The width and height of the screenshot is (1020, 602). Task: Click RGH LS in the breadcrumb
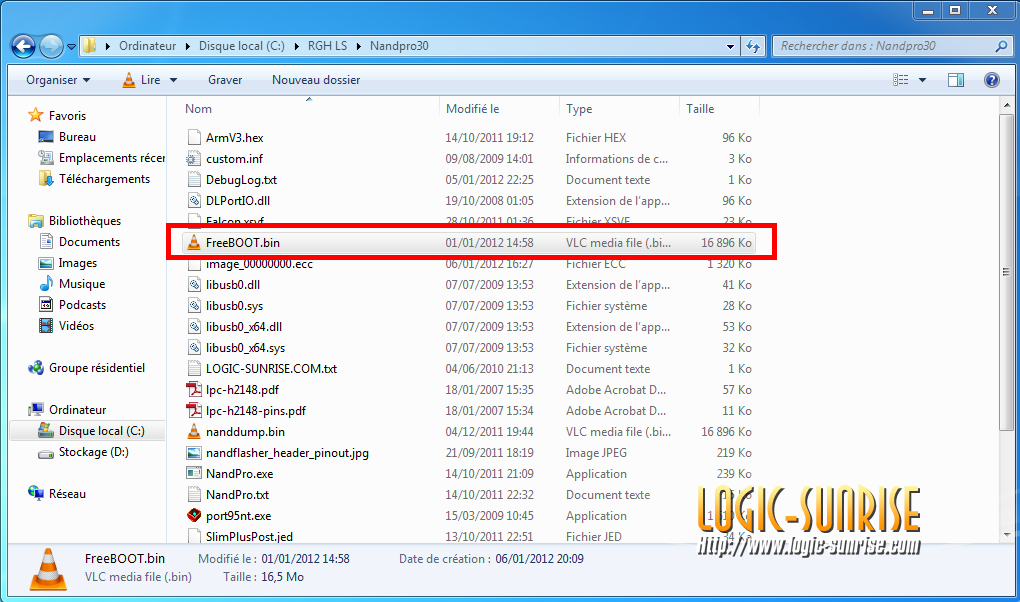[x=327, y=46]
